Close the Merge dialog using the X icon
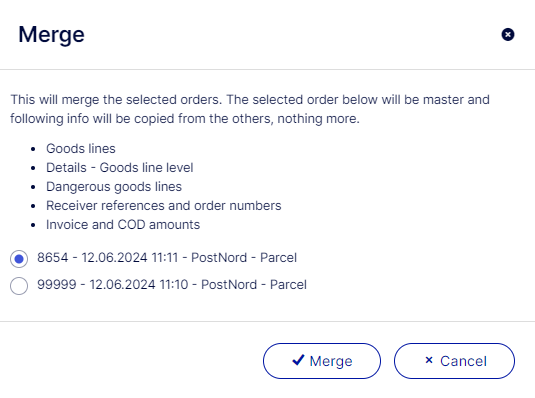535x398 pixels. 508,34
